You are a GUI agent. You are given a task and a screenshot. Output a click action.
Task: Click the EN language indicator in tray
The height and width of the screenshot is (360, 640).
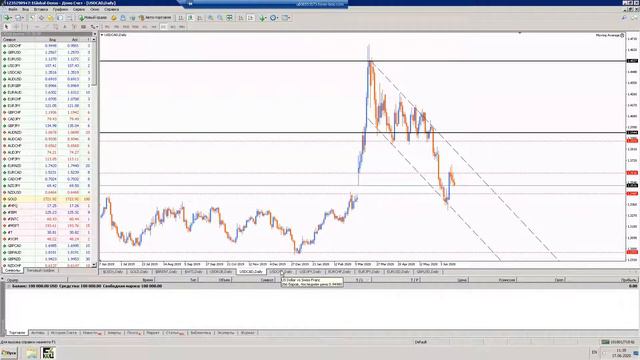(x=594, y=352)
